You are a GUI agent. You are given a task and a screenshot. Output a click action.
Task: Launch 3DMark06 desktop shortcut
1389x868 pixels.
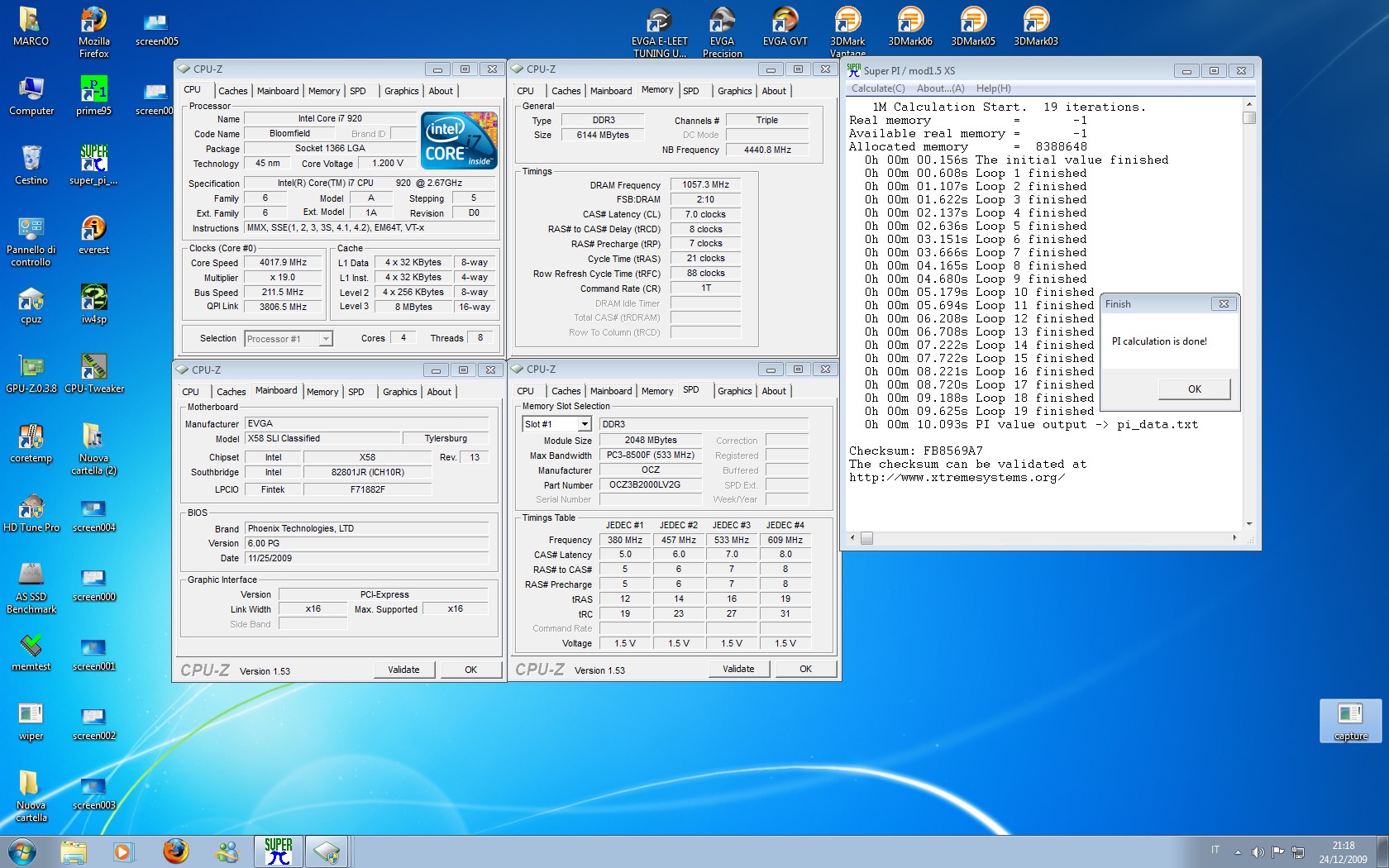(910, 26)
